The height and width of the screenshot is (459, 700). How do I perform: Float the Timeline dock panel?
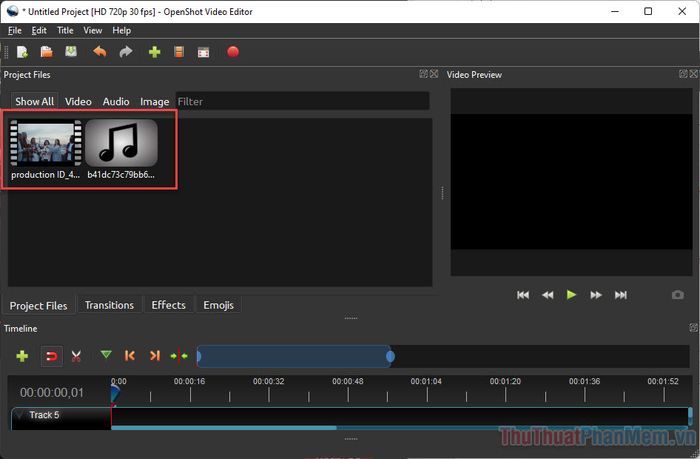click(693, 327)
